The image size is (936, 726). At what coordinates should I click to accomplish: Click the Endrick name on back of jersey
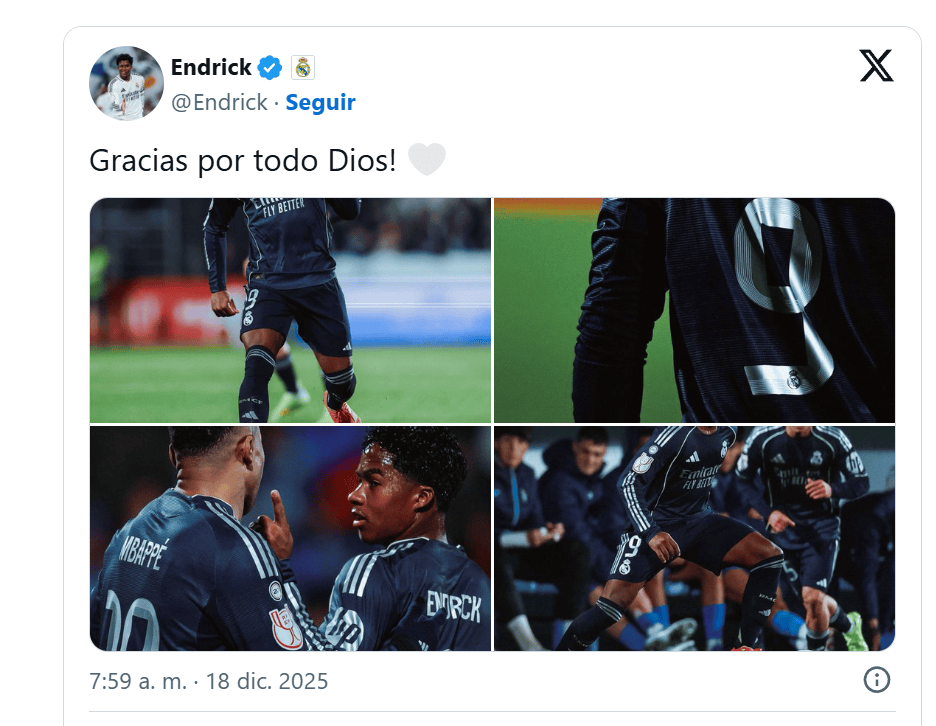[x=454, y=605]
